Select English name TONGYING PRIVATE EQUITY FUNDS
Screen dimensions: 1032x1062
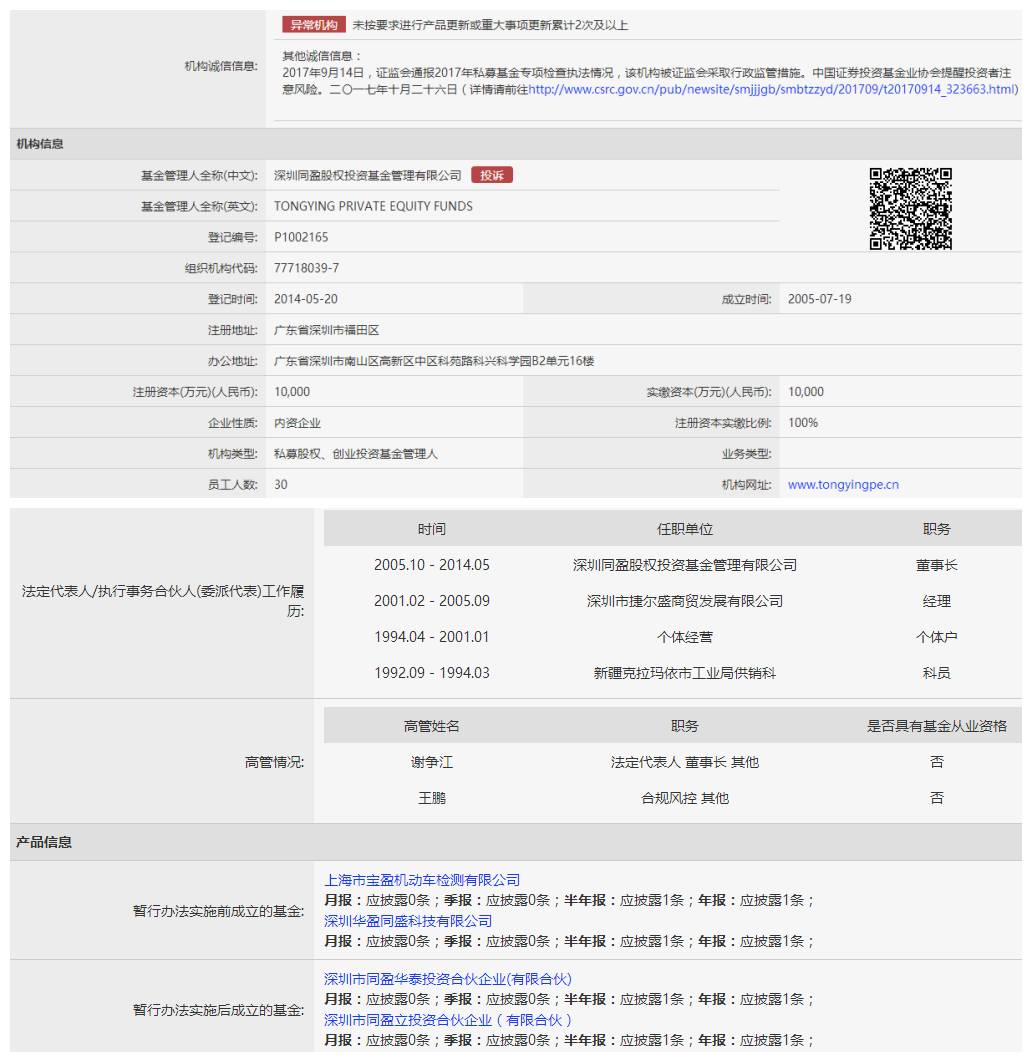click(x=373, y=206)
